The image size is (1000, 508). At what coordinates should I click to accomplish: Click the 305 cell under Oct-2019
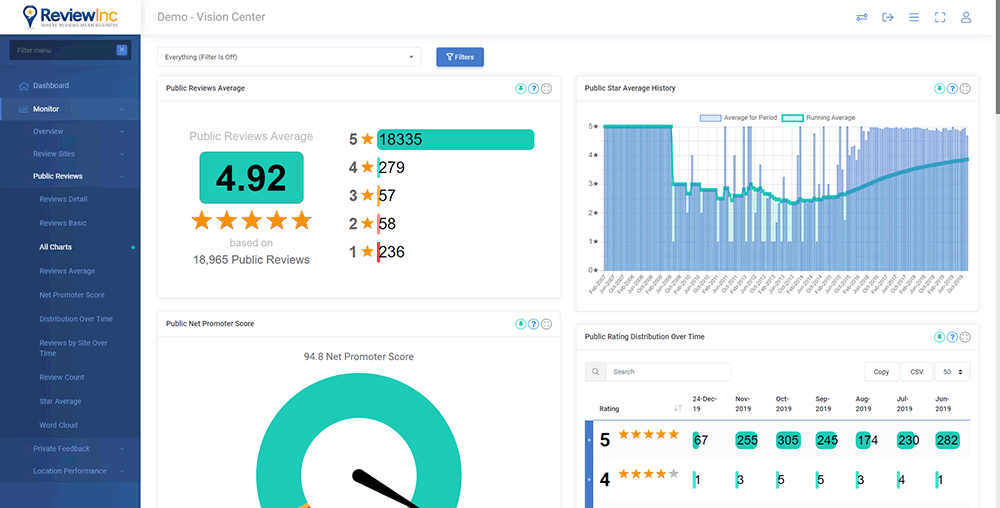(788, 440)
